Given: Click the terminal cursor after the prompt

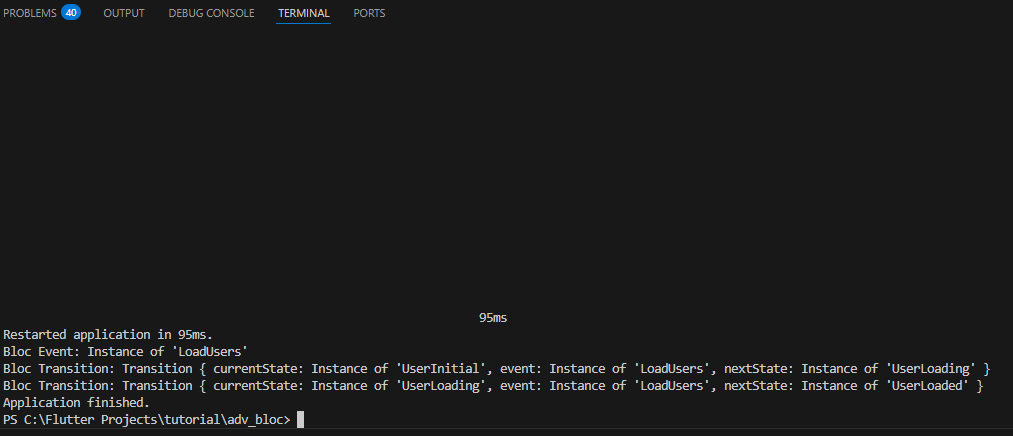Looking at the screenshot, I should (x=300, y=420).
